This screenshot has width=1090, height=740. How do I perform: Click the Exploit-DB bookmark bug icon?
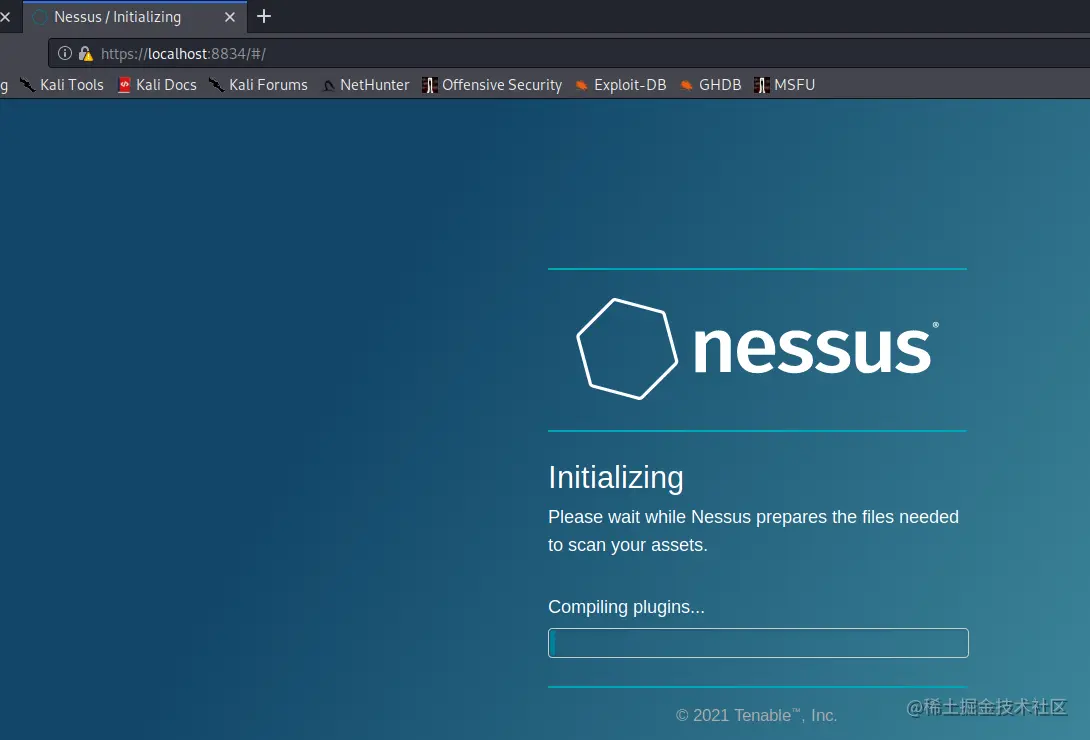[x=581, y=85]
